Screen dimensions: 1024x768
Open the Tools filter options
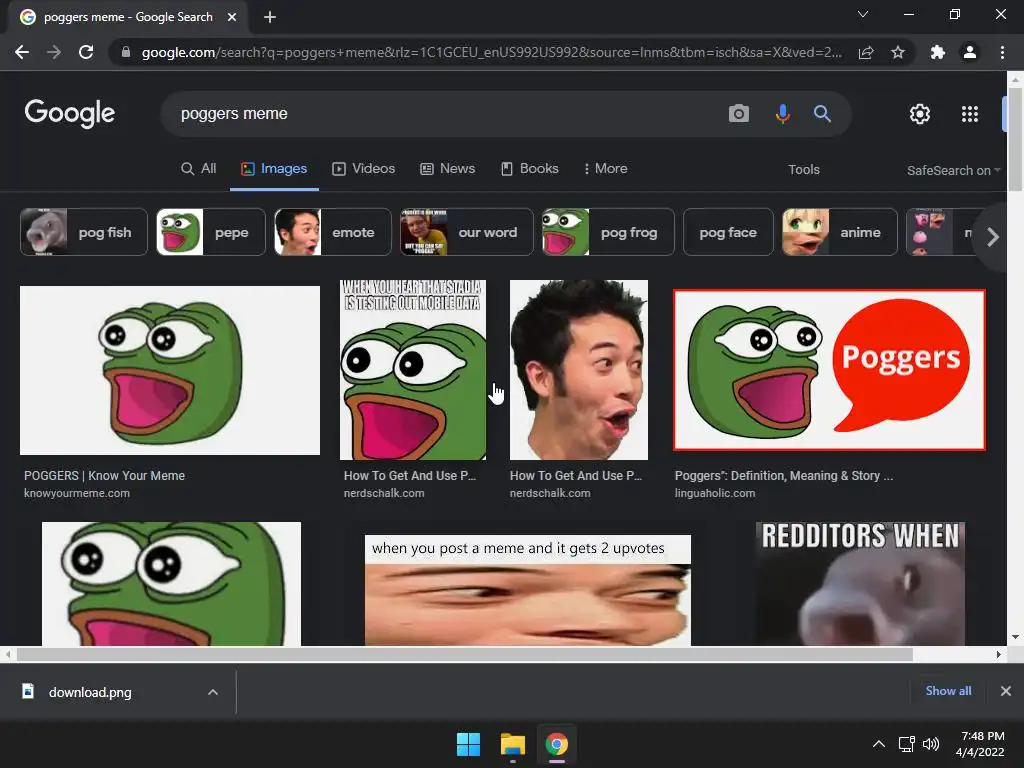(x=803, y=170)
